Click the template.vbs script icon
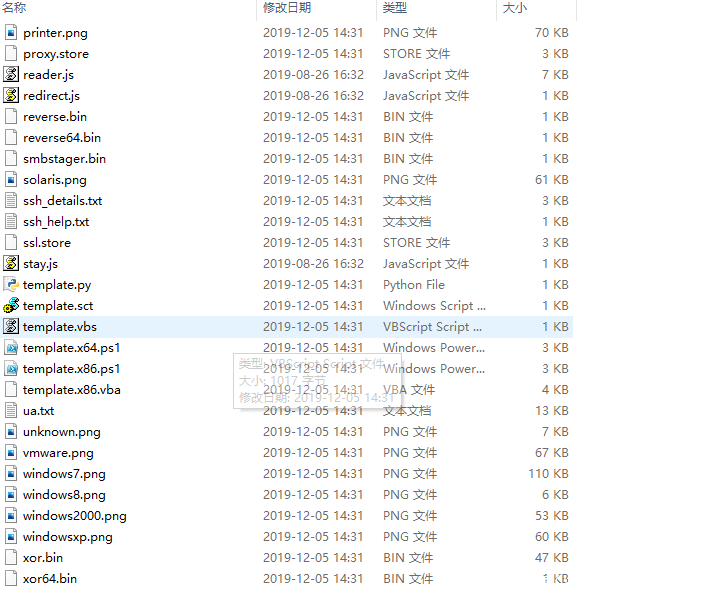 [x=11, y=327]
